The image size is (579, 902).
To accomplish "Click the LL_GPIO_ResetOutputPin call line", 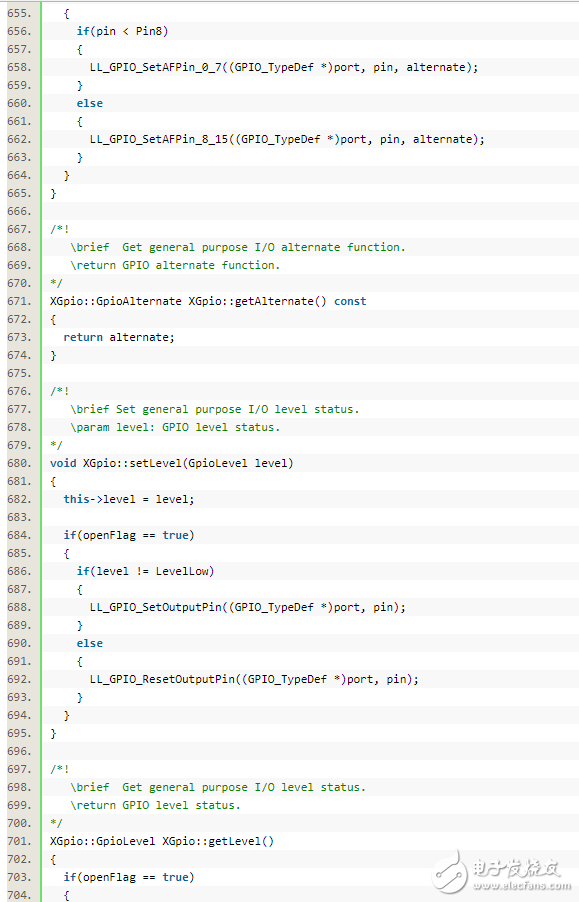I will click(x=254, y=679).
